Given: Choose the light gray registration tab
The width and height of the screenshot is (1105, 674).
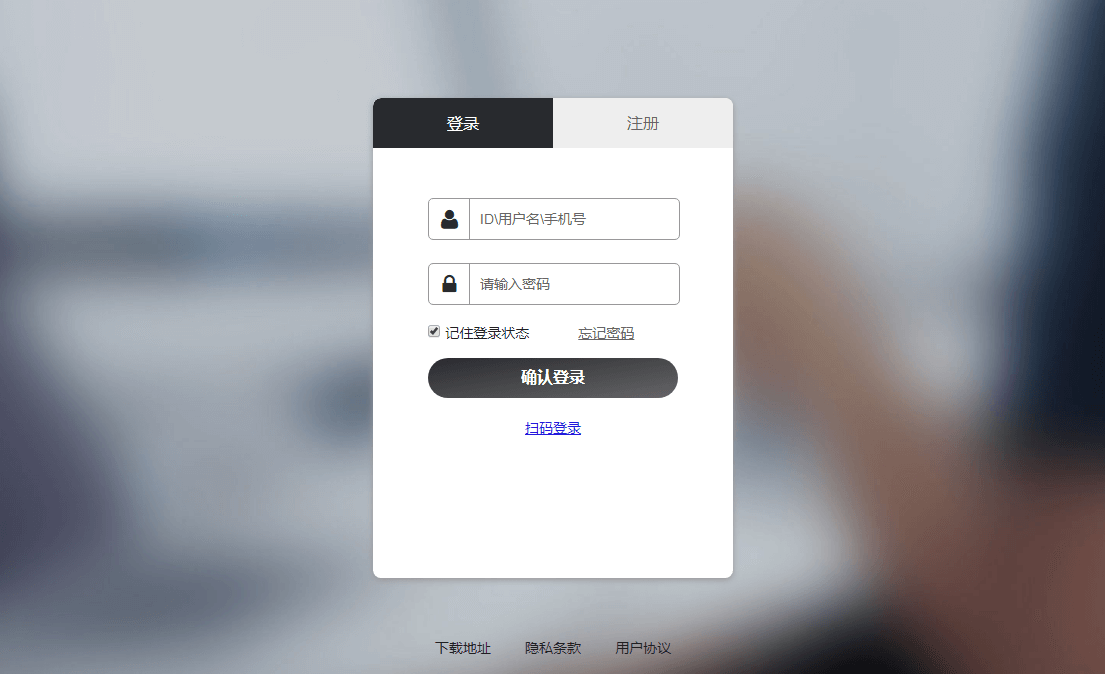Looking at the screenshot, I should pos(643,123).
